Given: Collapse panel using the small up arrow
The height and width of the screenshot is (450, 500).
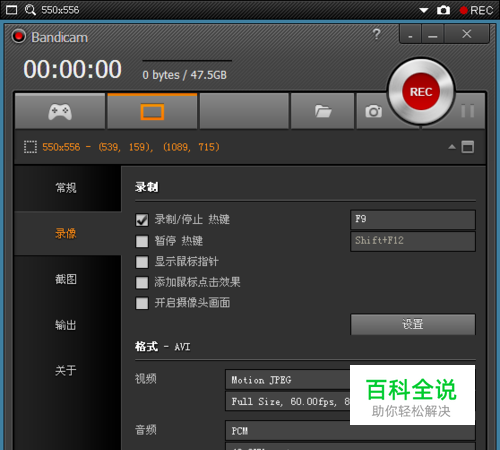Looking at the screenshot, I should (452, 147).
